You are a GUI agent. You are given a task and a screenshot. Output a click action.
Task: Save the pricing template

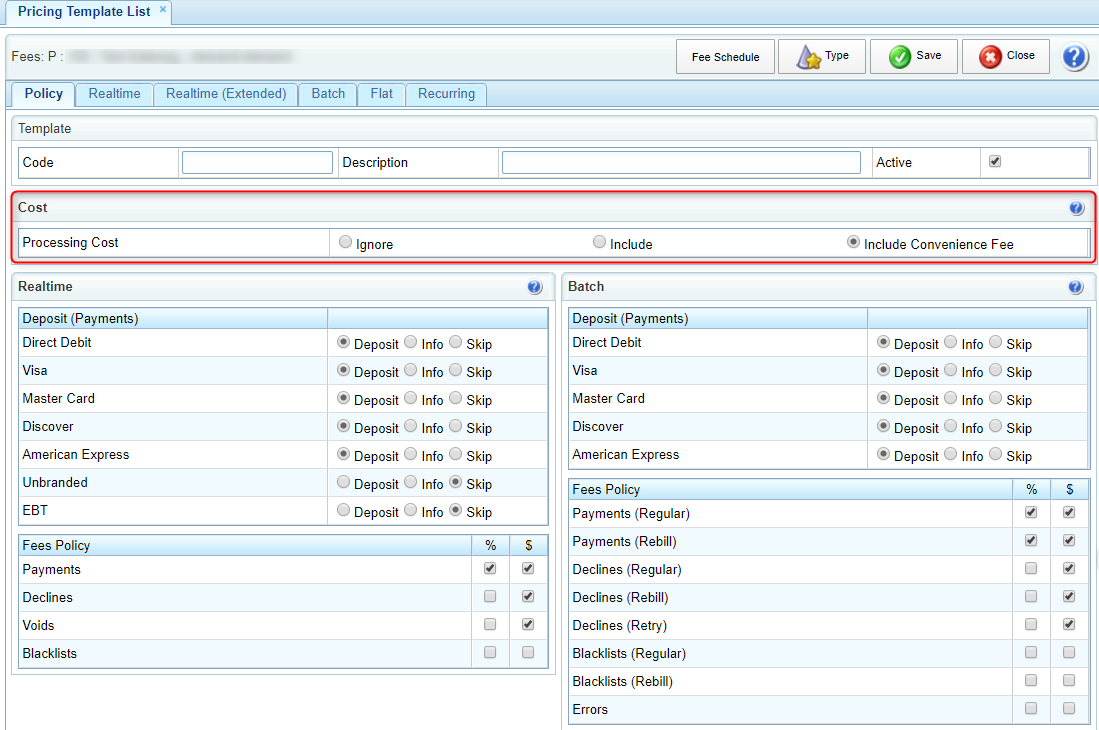point(913,57)
